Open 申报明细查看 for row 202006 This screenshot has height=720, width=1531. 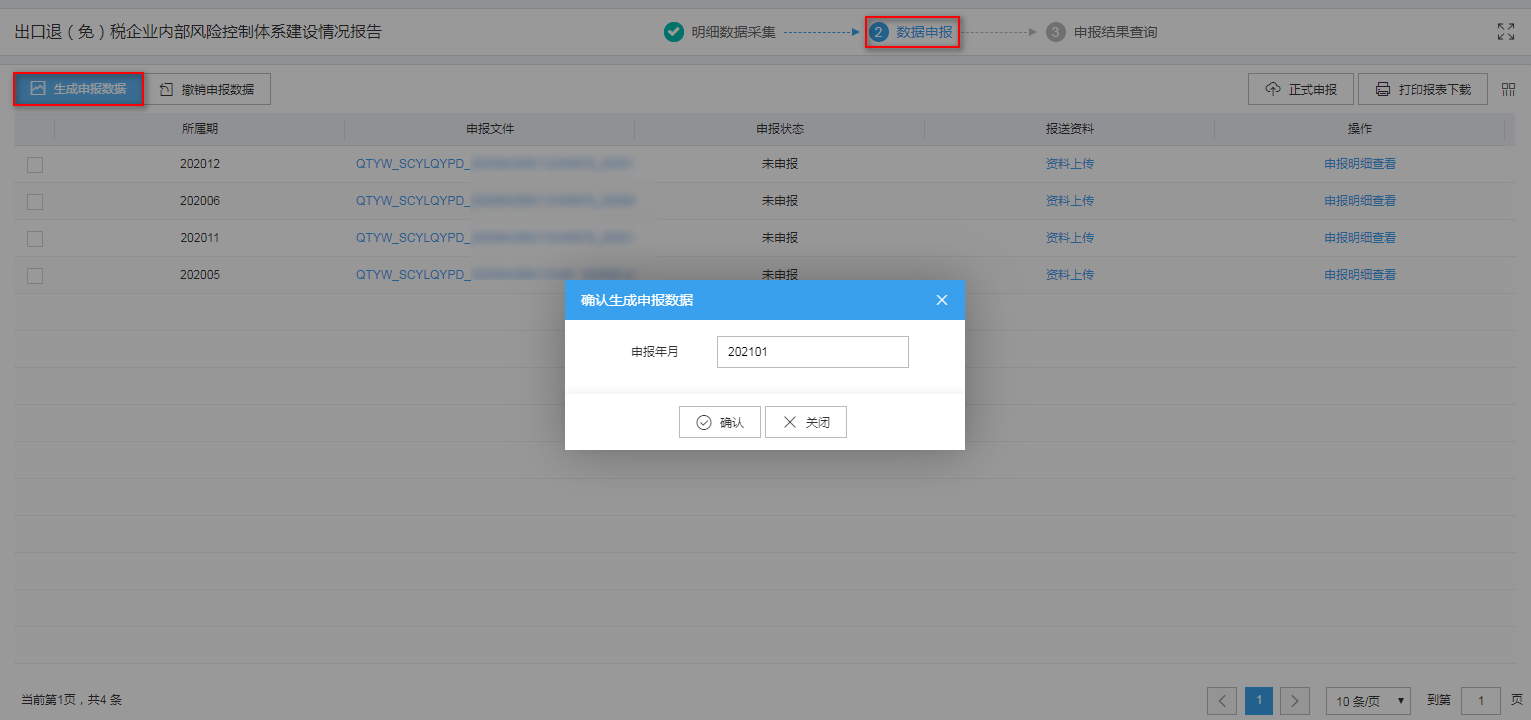[x=1360, y=201]
